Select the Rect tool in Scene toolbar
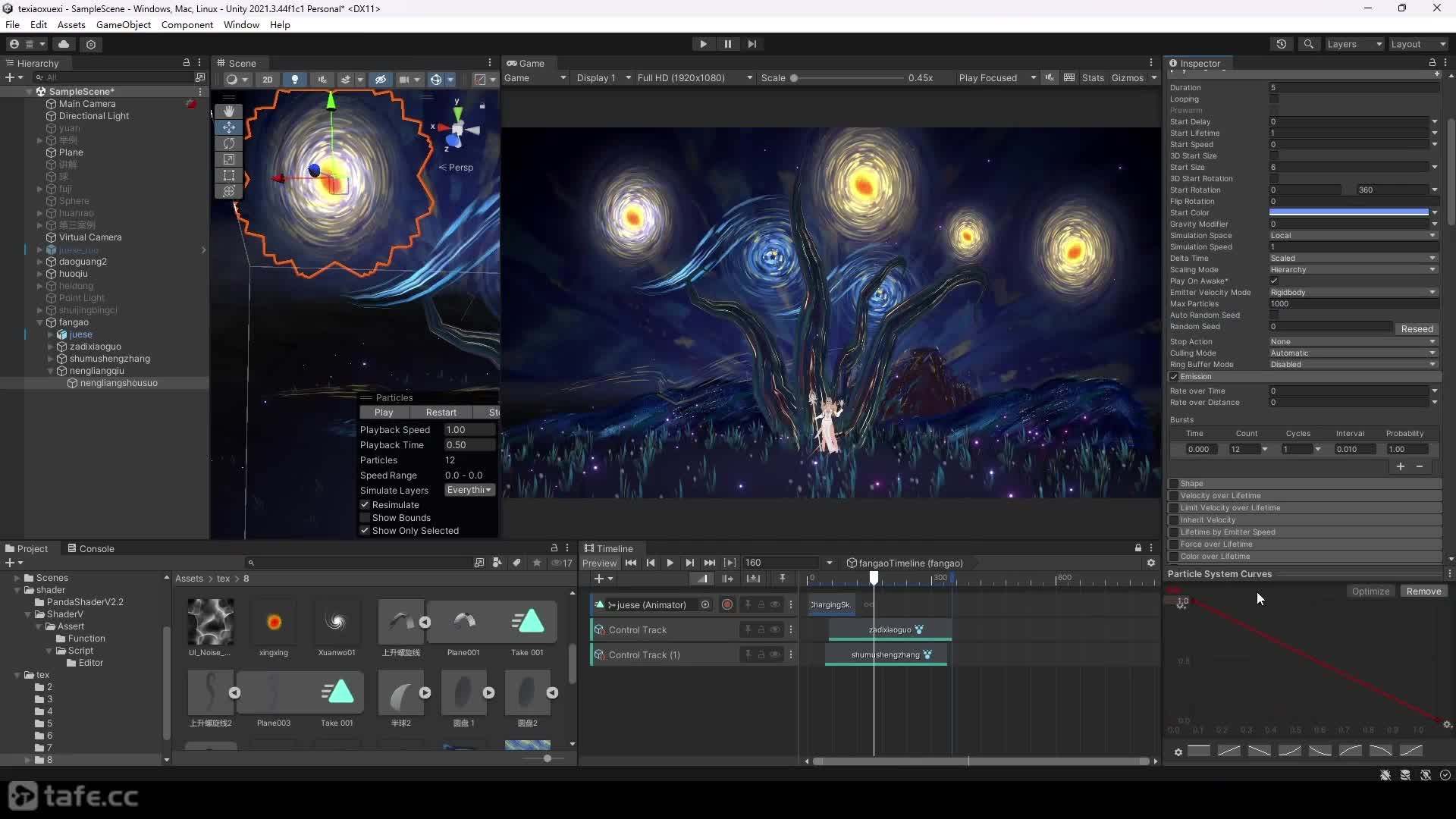The width and height of the screenshot is (1456, 819). (x=228, y=175)
